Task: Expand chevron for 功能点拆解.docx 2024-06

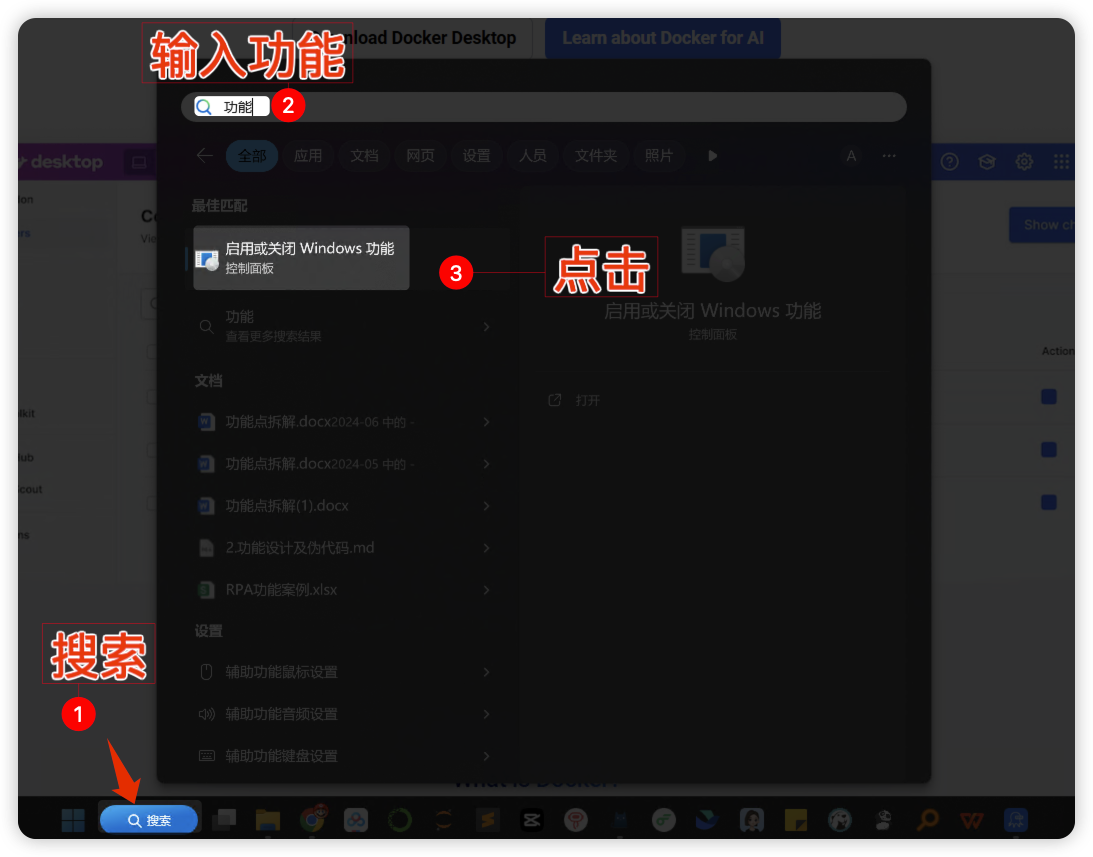Action: point(487,422)
